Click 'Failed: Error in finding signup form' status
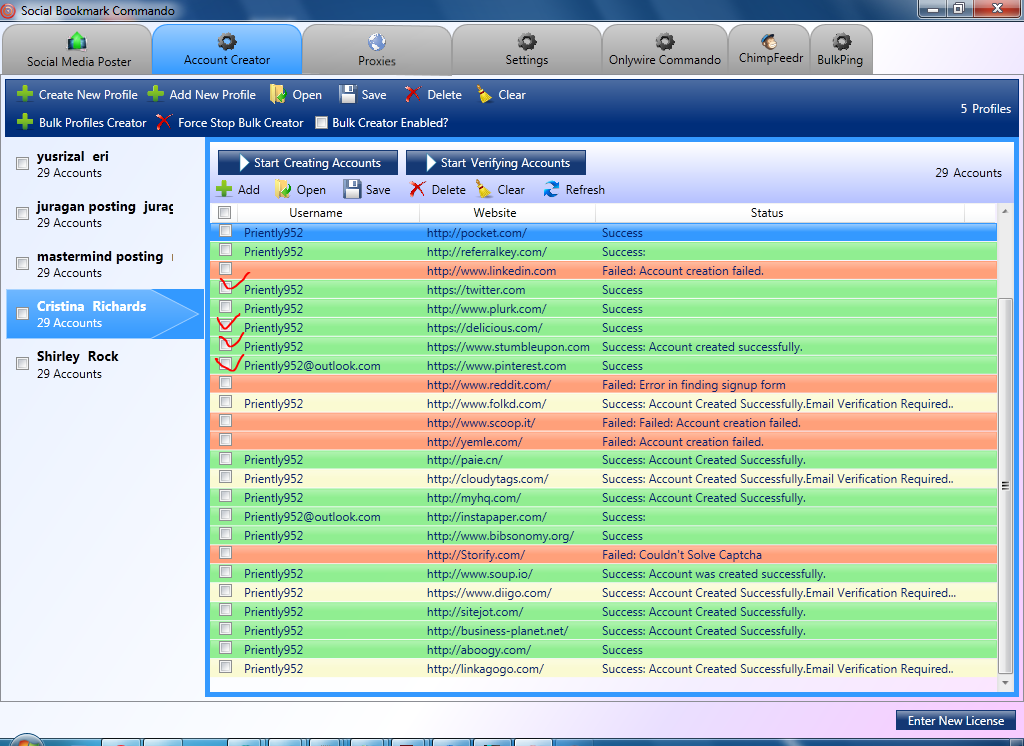1024x746 pixels. coord(694,385)
